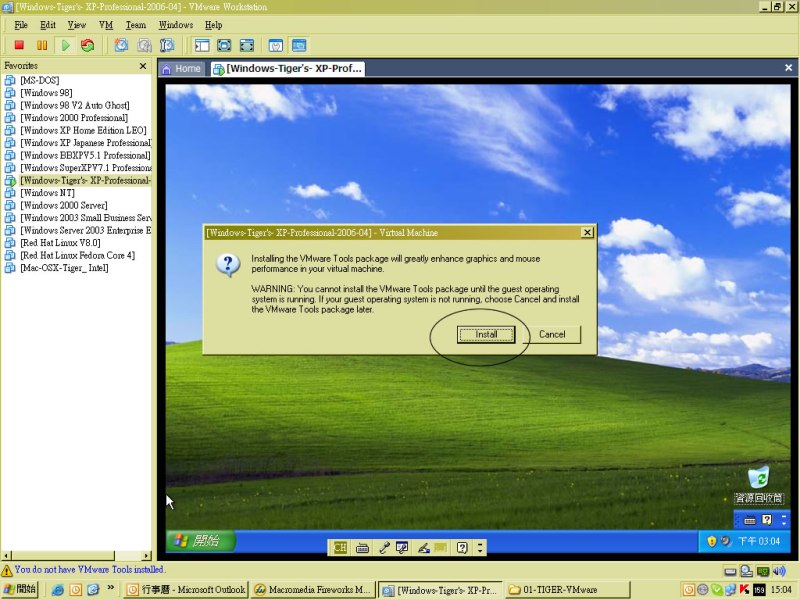
Task: Switch to Console view via toolbar icon
Action: pyautogui.click(x=299, y=45)
